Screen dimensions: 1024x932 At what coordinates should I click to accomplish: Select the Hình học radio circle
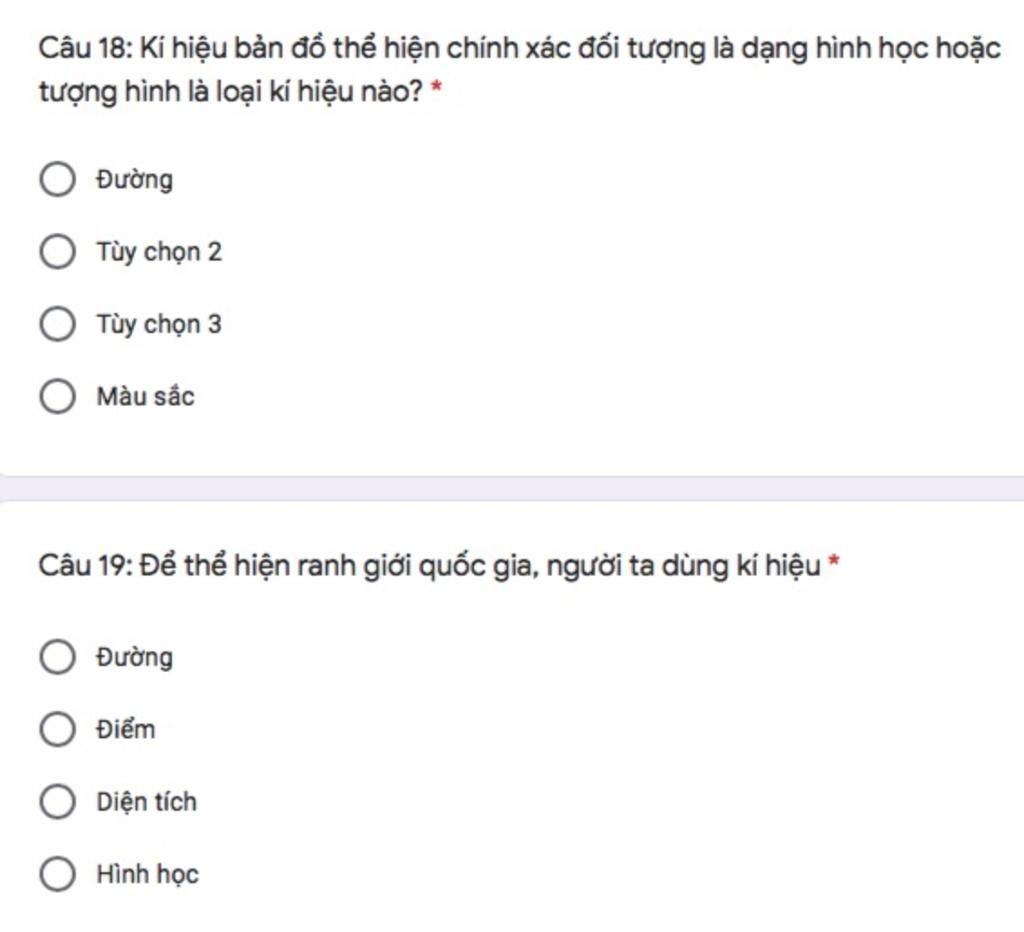[57, 875]
